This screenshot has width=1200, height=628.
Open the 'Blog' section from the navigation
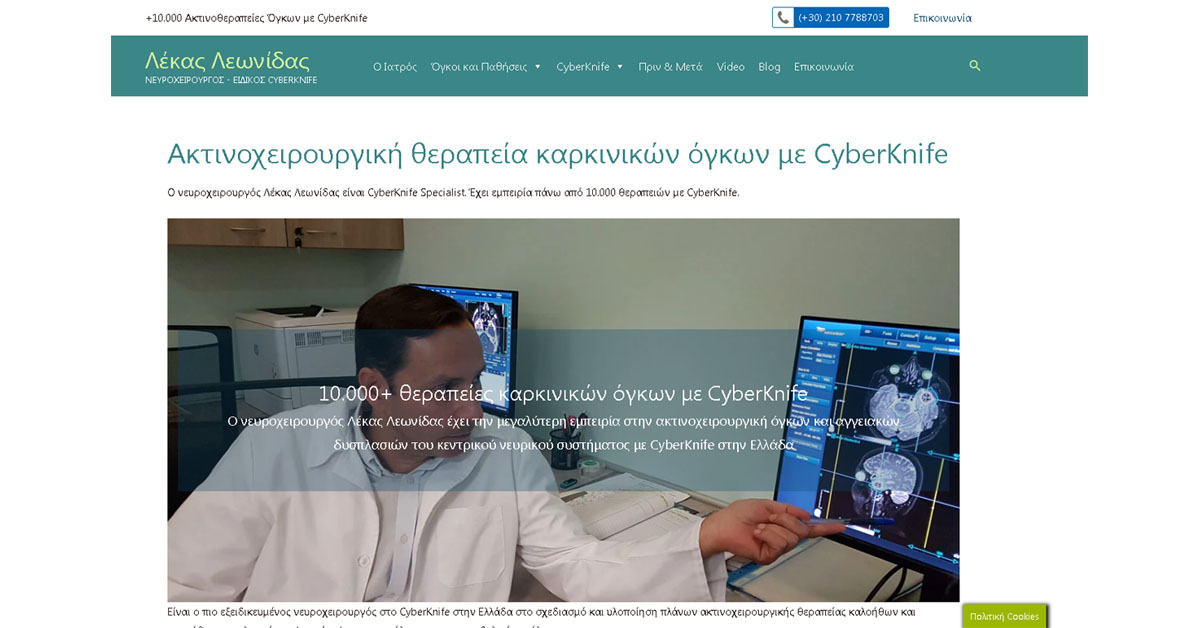click(x=769, y=66)
